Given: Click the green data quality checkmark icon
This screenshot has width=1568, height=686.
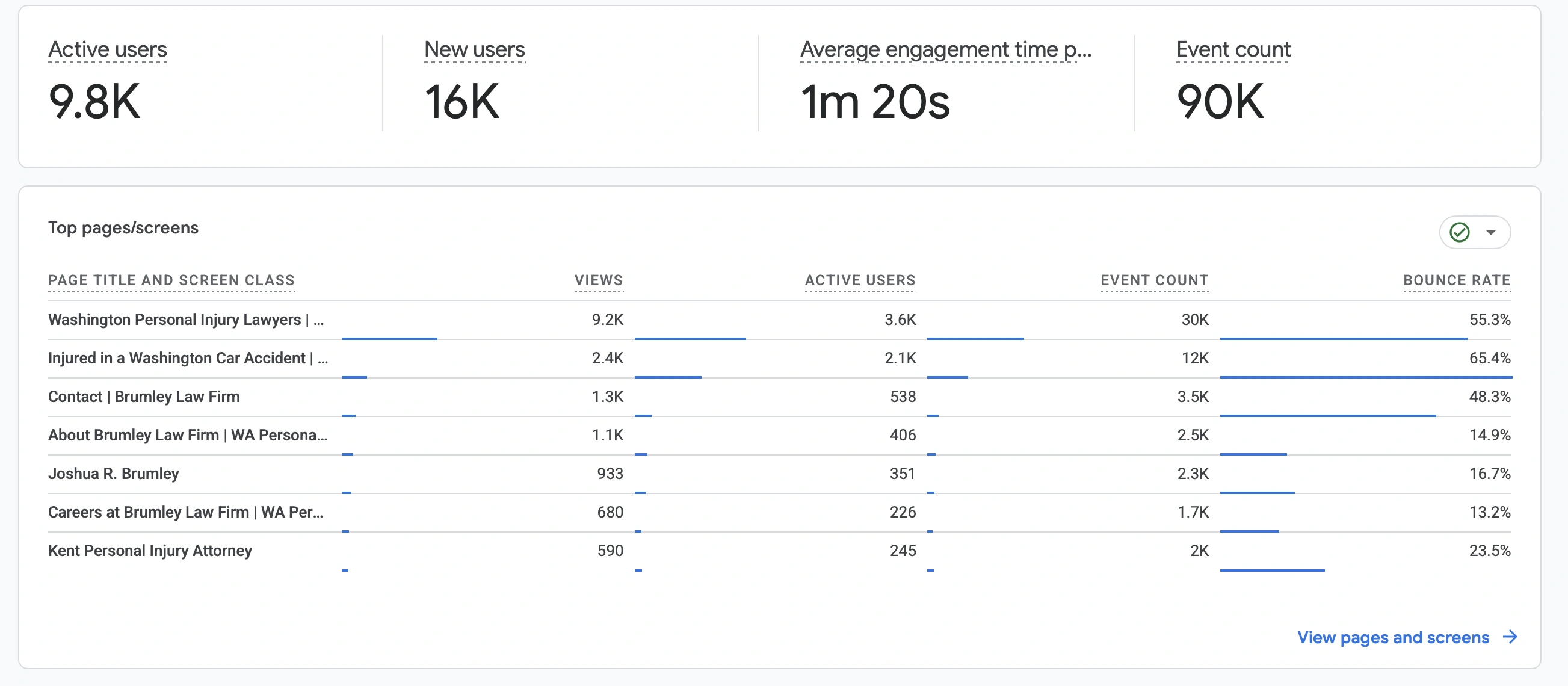Looking at the screenshot, I should point(1459,232).
